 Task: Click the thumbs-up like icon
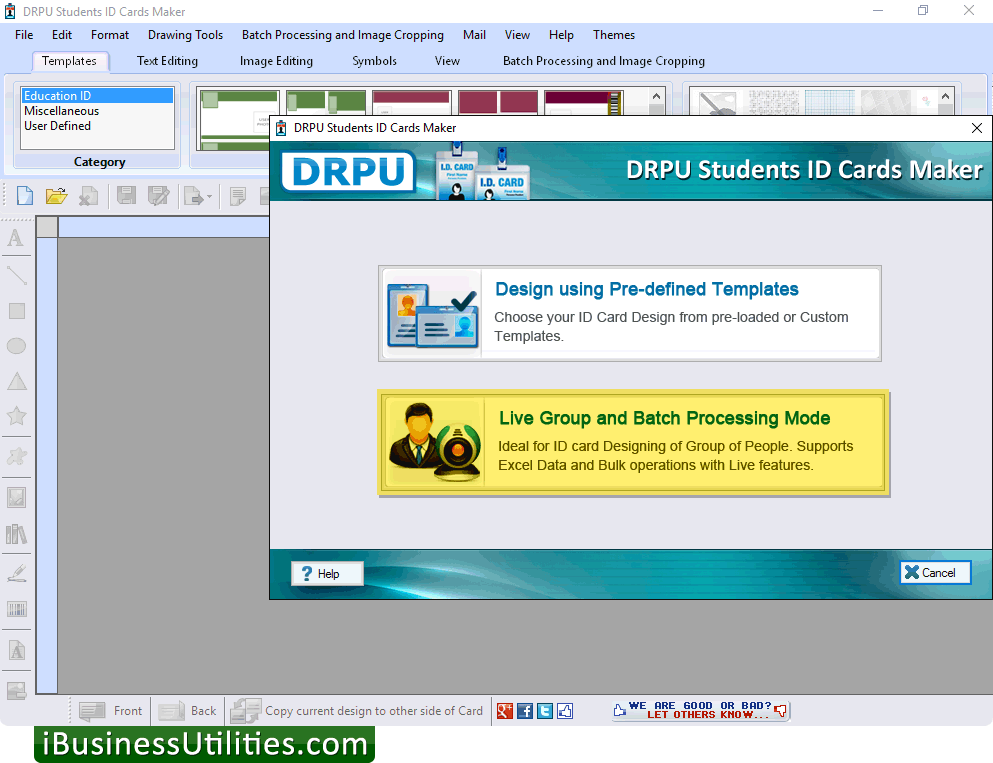565,711
